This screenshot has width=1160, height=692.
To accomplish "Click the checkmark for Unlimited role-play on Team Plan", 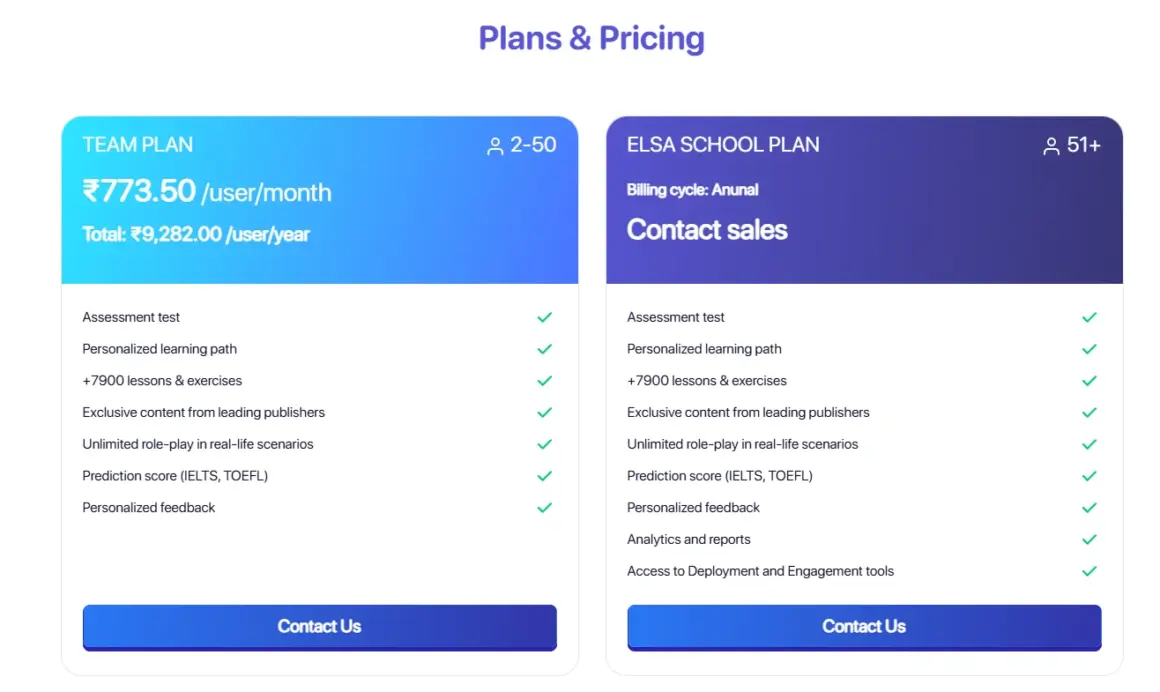I will [x=545, y=444].
